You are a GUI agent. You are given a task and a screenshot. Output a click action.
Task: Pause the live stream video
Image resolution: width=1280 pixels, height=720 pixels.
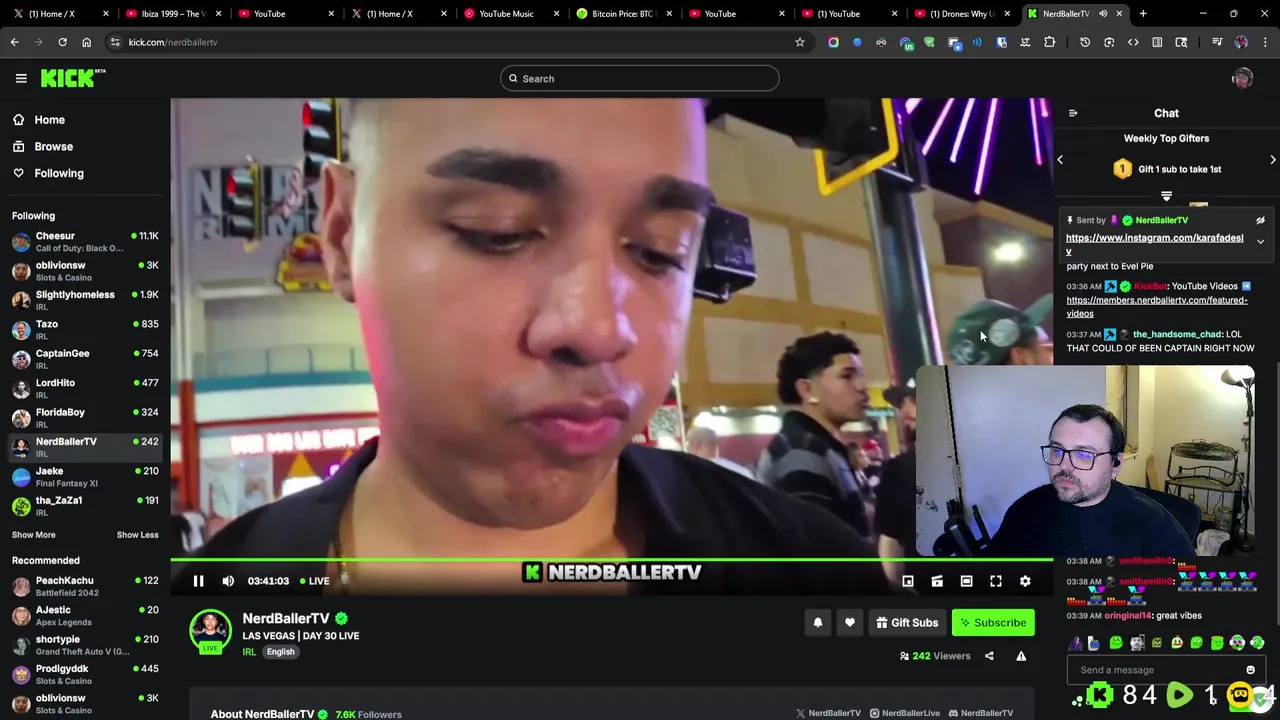tap(198, 581)
